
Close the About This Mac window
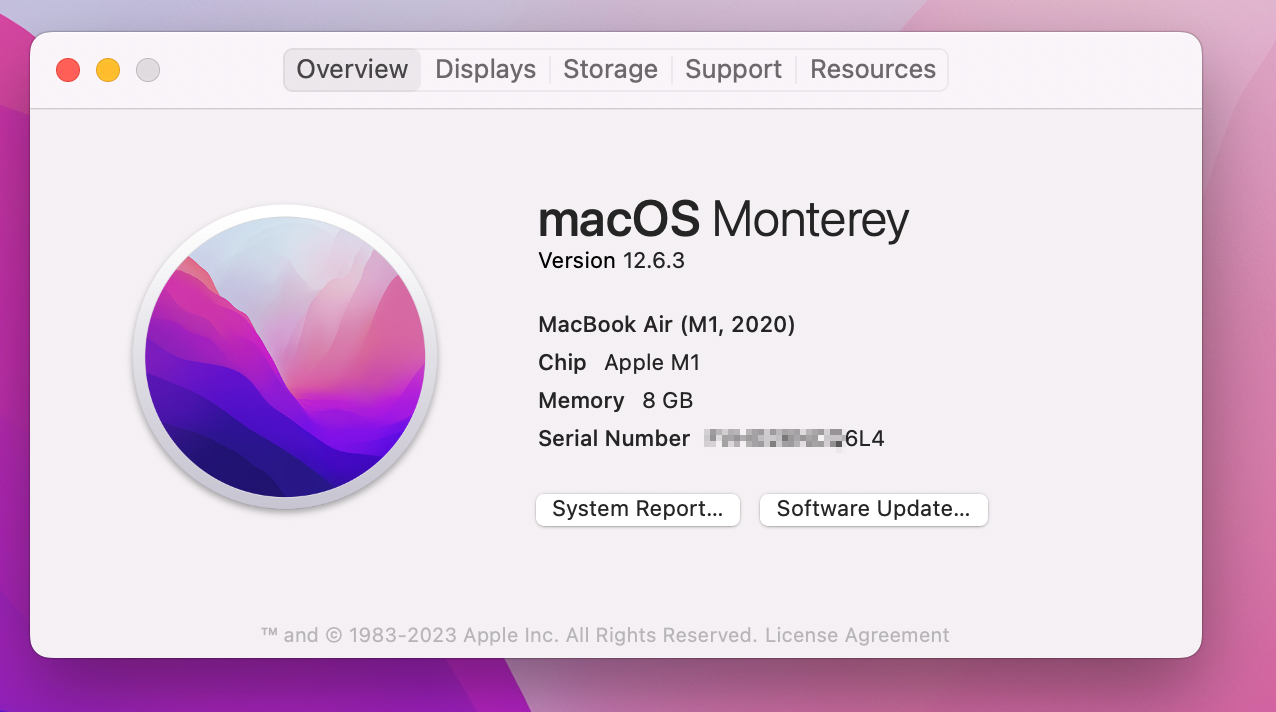[x=68, y=70]
